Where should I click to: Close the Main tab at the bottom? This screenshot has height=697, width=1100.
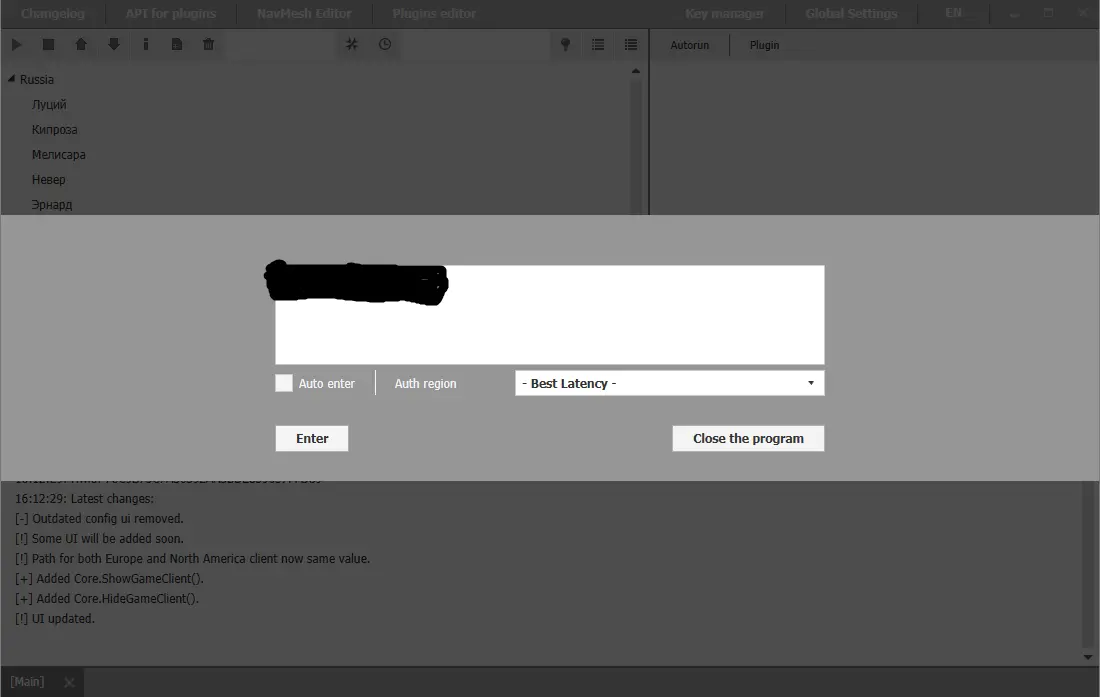(x=69, y=683)
